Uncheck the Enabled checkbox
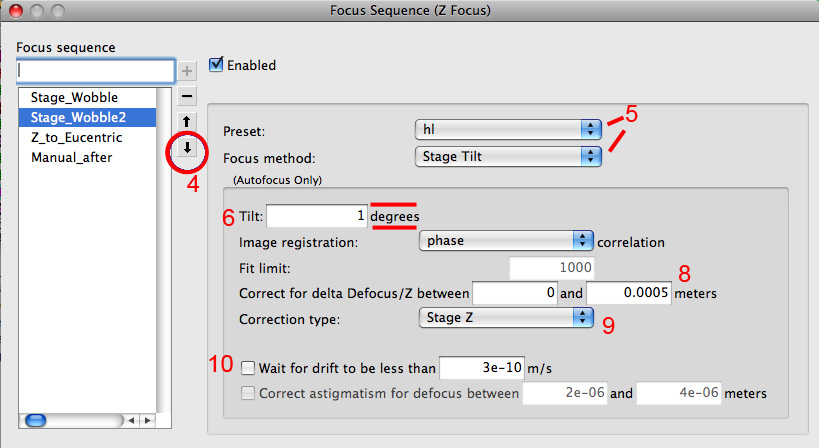 [216, 64]
